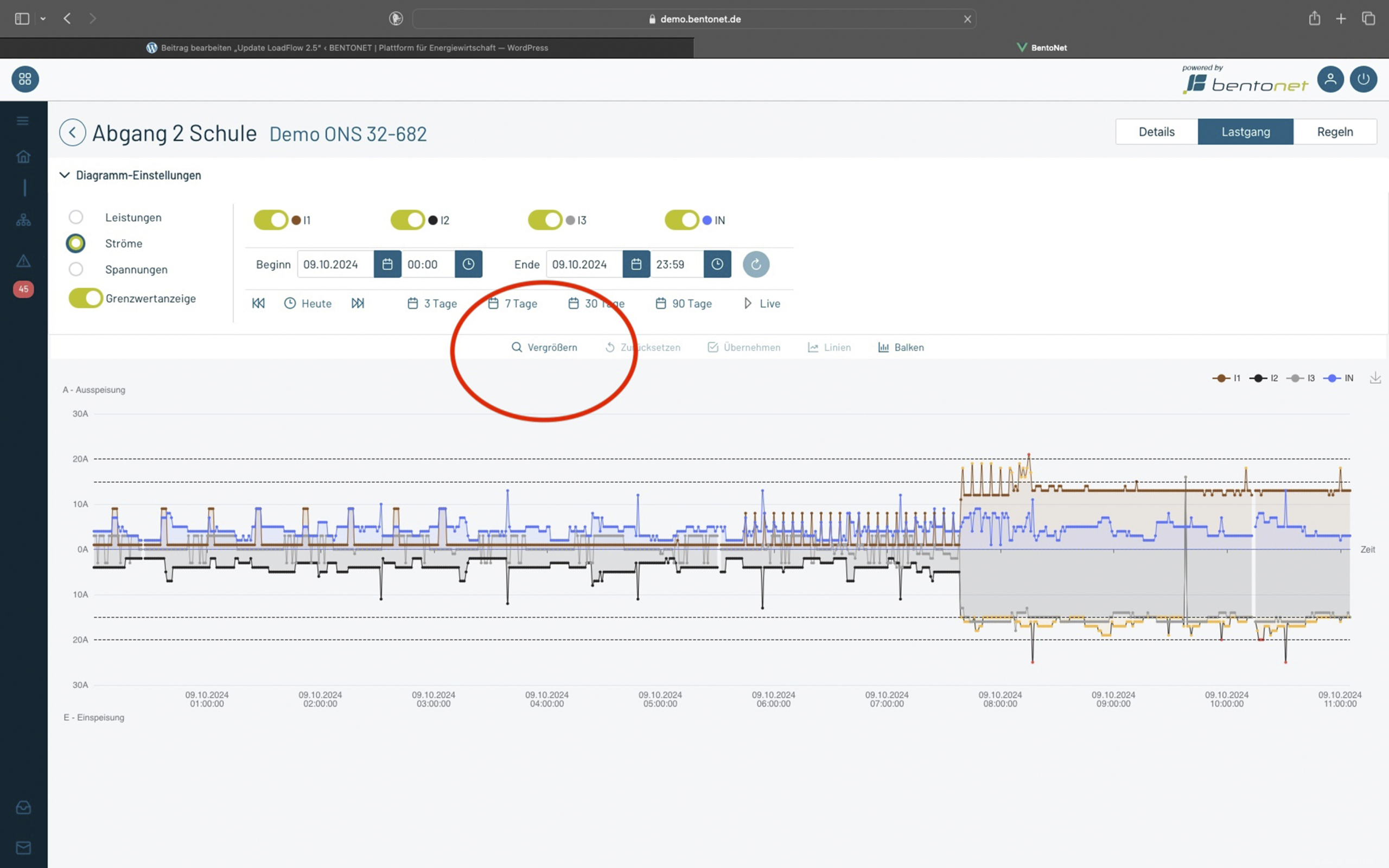This screenshot has width=1389, height=868.
Task: Click the power logout icon
Action: click(1363, 79)
